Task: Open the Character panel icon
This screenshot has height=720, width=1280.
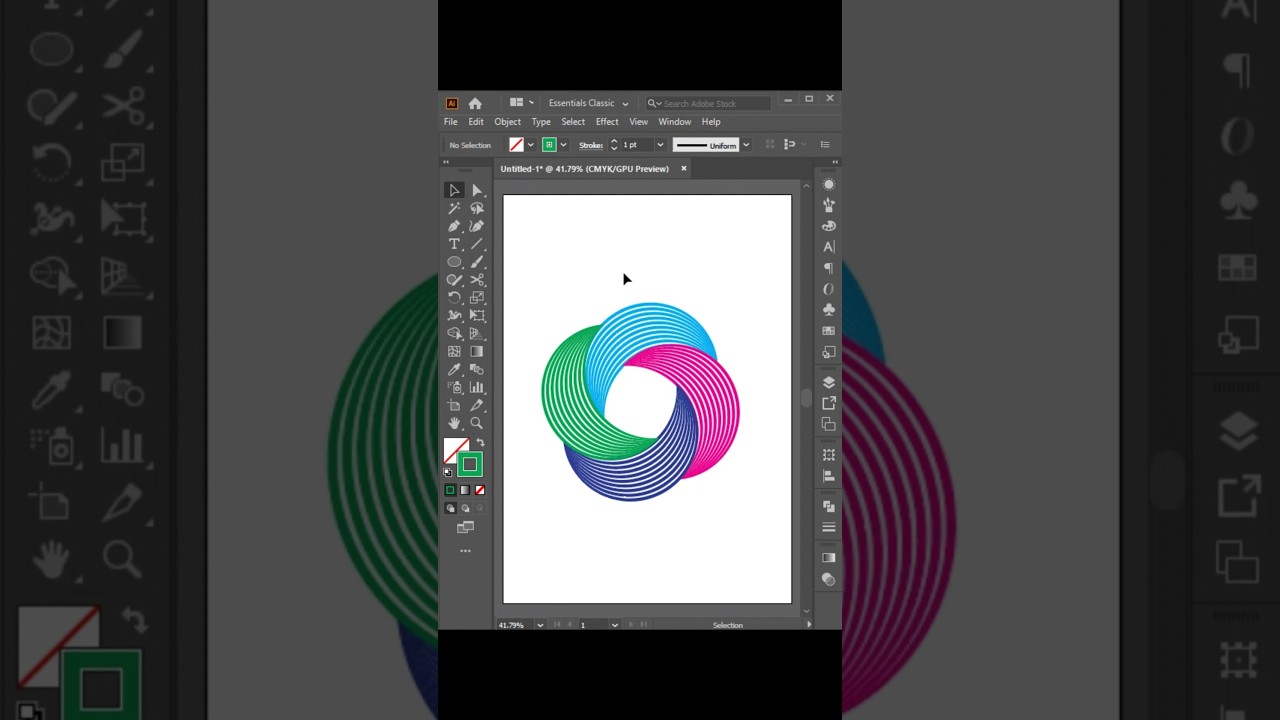Action: pos(828,247)
